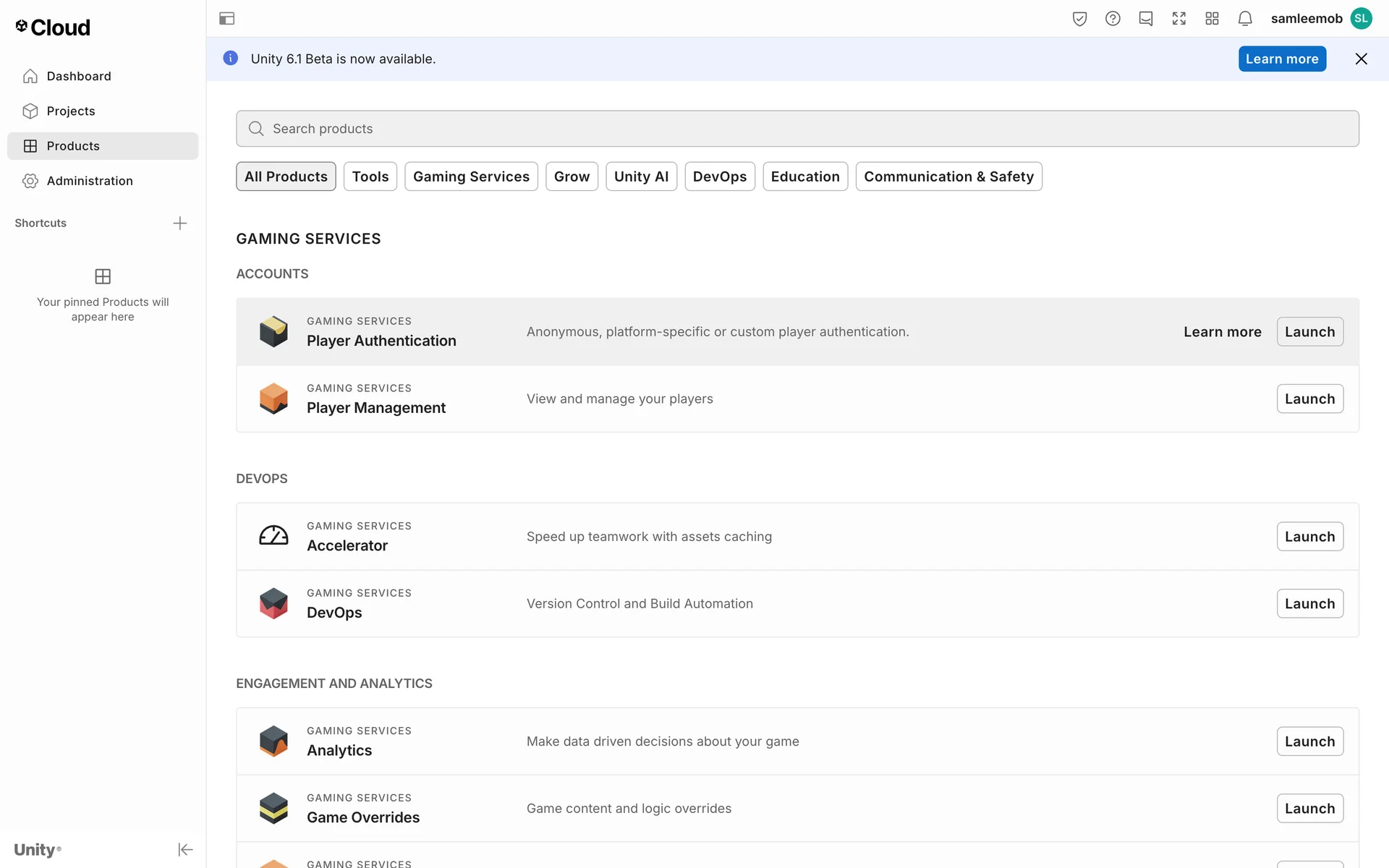Click Learn more in Unity banner

(1281, 59)
